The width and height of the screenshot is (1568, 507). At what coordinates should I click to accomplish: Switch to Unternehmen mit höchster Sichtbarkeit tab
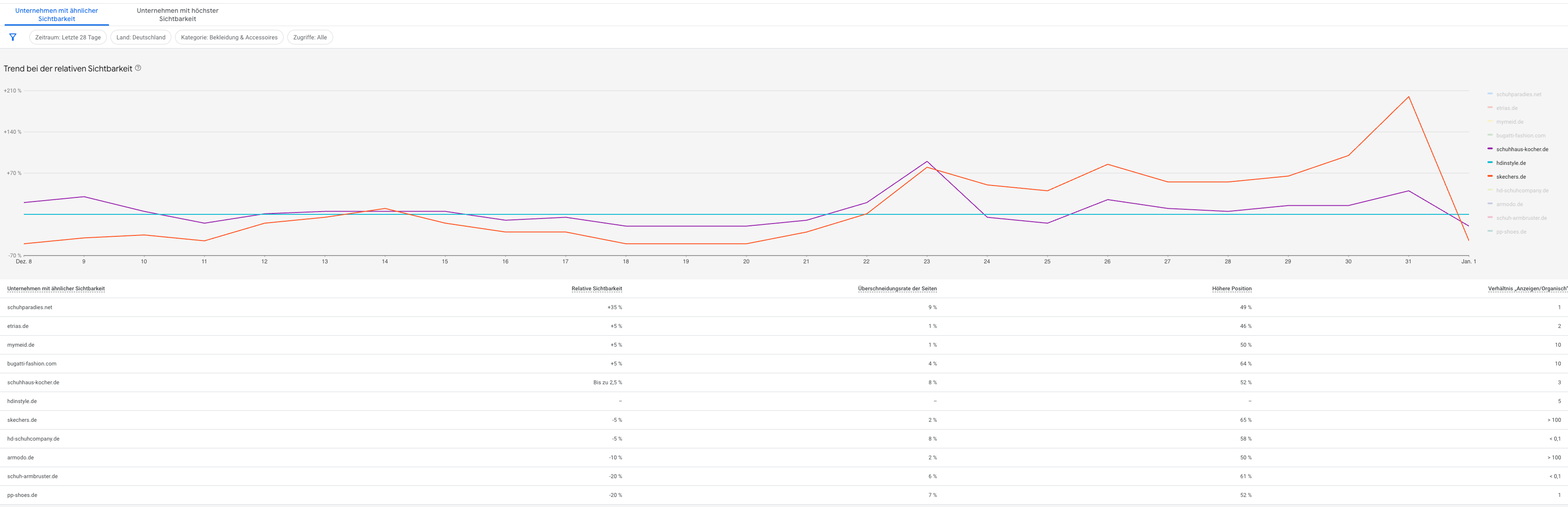tap(178, 15)
